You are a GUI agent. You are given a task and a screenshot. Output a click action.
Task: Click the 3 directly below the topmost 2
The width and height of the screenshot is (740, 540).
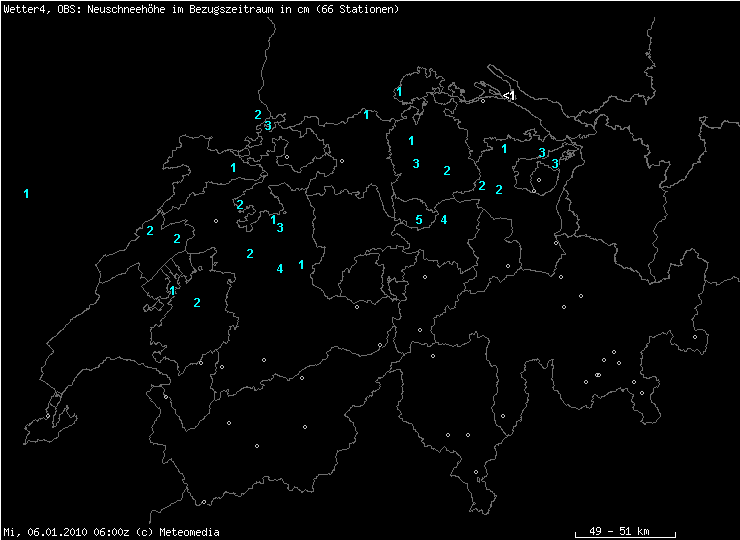[x=267, y=126]
